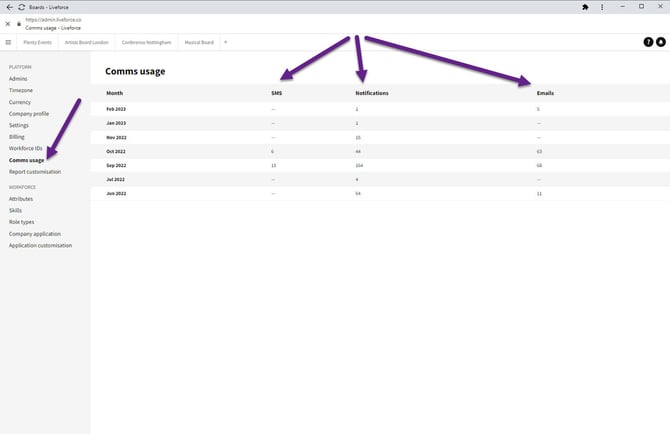Open Attributes in the Workforce section
The image size is (670, 434).
[21, 199]
